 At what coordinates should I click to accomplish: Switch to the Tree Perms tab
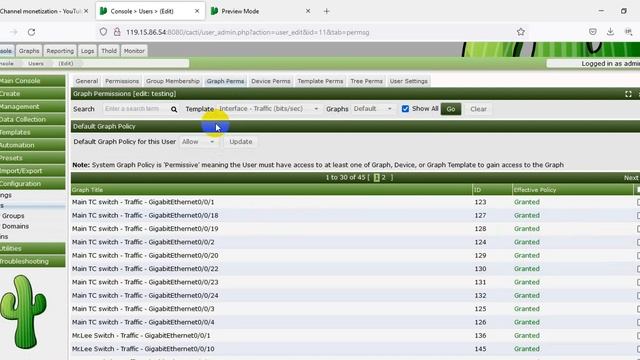click(x=367, y=81)
